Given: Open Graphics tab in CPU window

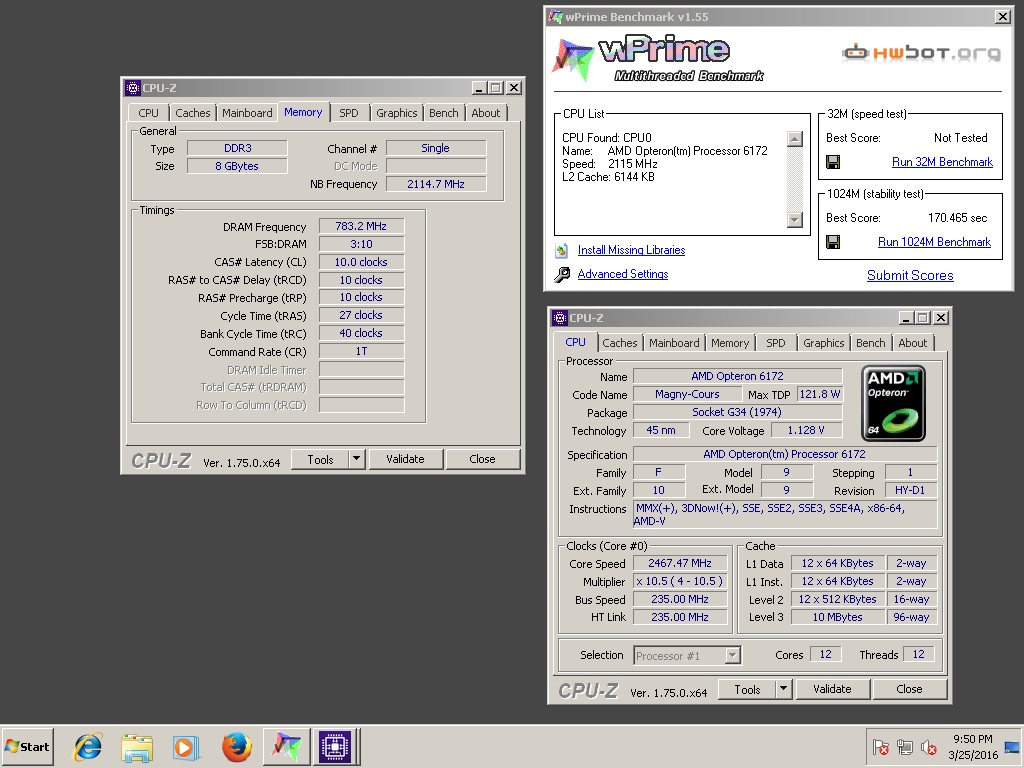Looking at the screenshot, I should (x=824, y=343).
